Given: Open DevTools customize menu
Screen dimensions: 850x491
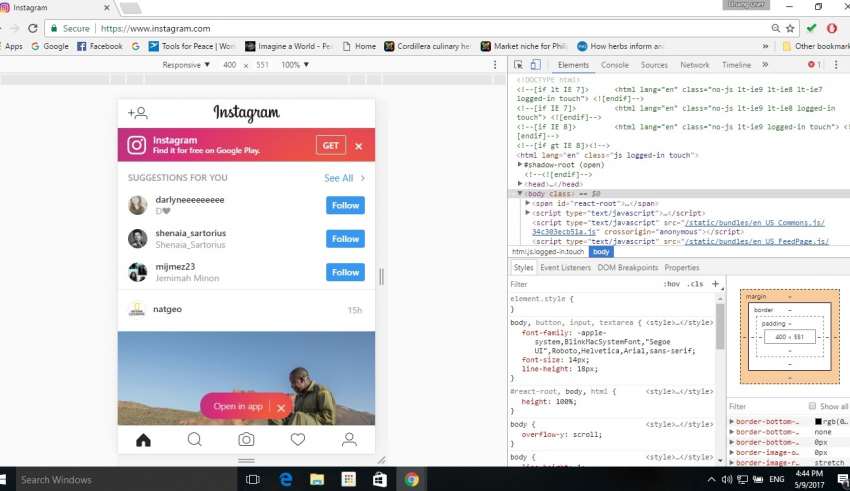Looking at the screenshot, I should [x=836, y=64].
